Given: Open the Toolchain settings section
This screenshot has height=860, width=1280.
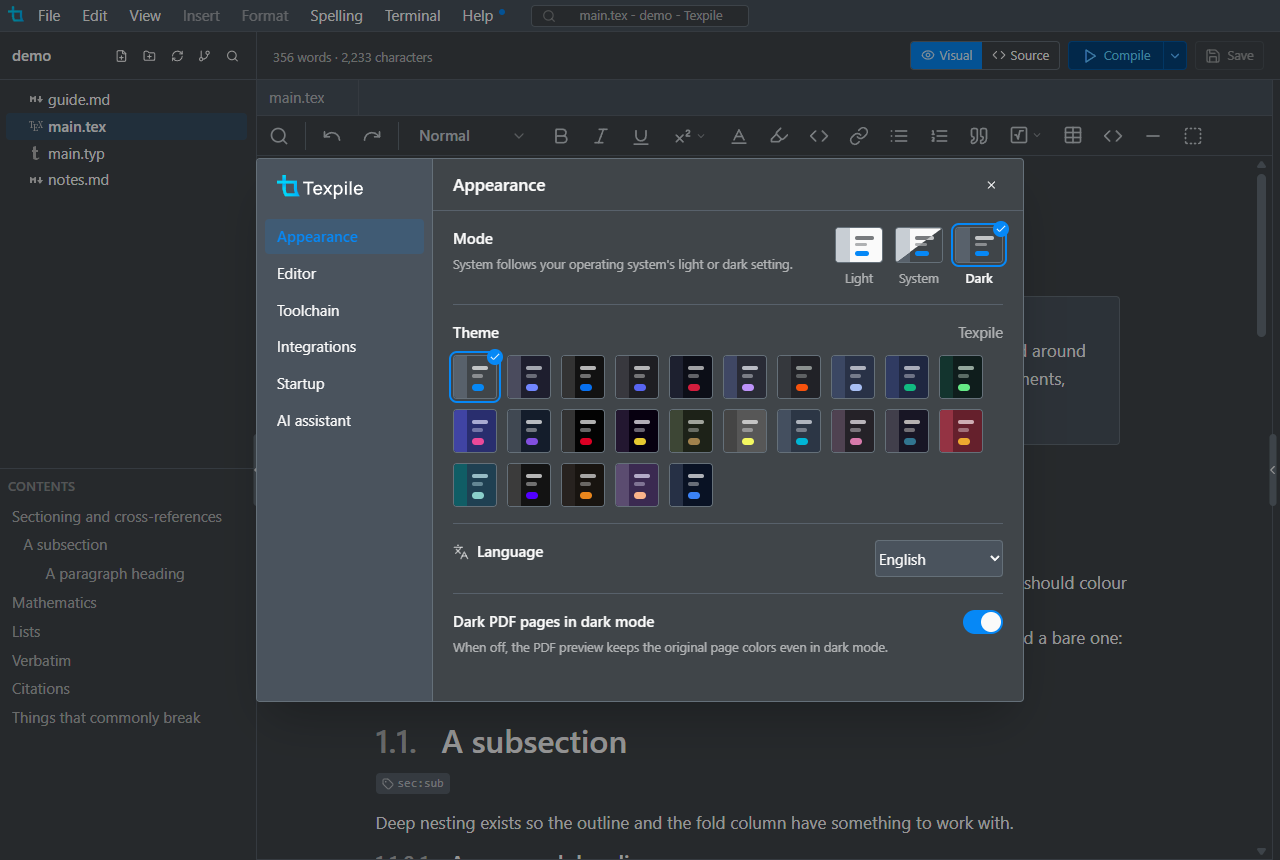Looking at the screenshot, I should [x=345, y=311].
